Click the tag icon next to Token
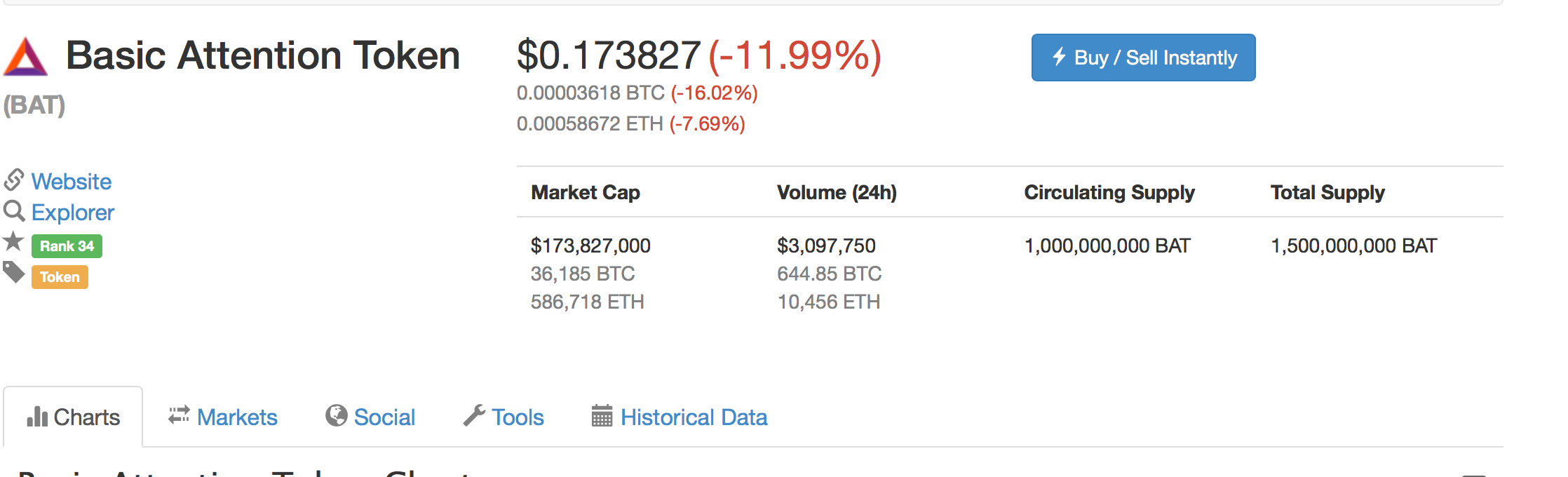This screenshot has width=1568, height=477. coord(14,272)
